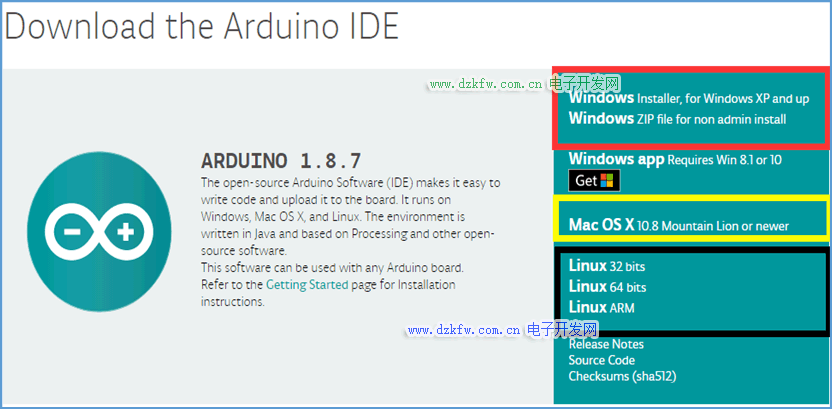Click the ARDUINO 1.8.7 version title
The width and height of the screenshot is (832, 409).
pyautogui.click(x=281, y=161)
